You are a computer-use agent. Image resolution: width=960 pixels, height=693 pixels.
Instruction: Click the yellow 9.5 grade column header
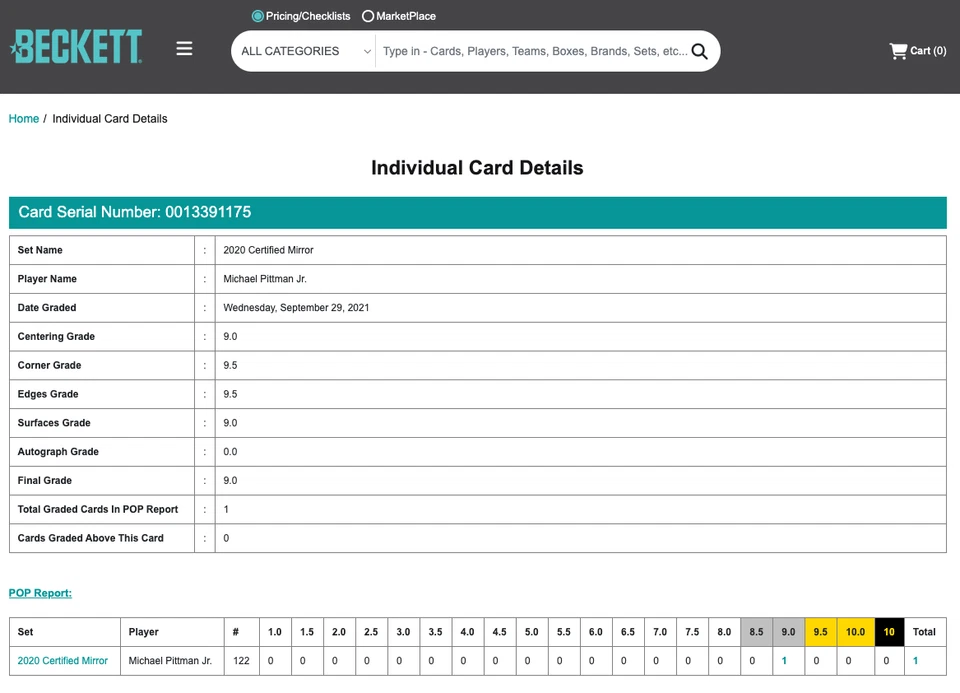click(x=820, y=632)
